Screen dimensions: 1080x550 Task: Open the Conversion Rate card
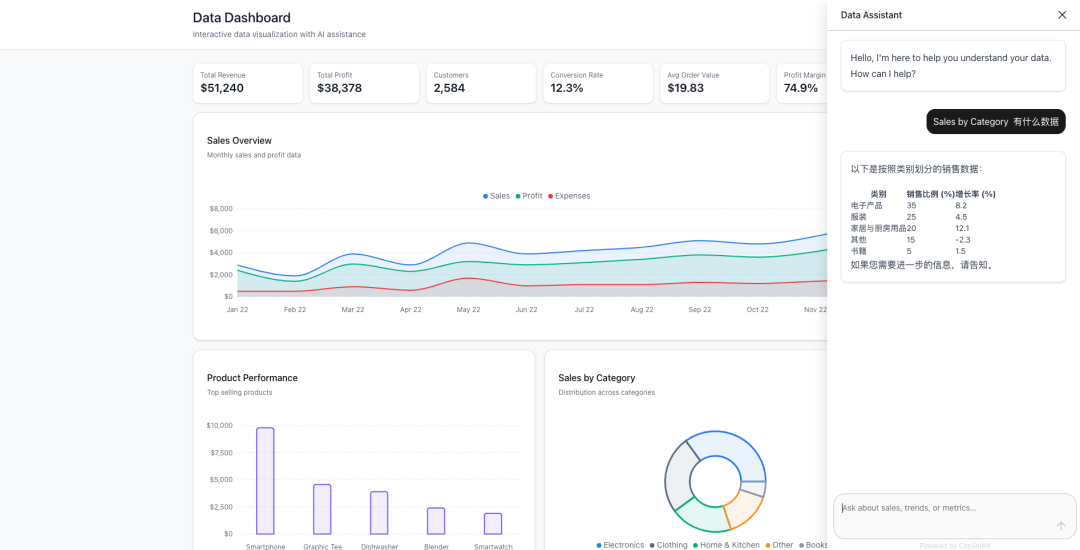point(598,83)
